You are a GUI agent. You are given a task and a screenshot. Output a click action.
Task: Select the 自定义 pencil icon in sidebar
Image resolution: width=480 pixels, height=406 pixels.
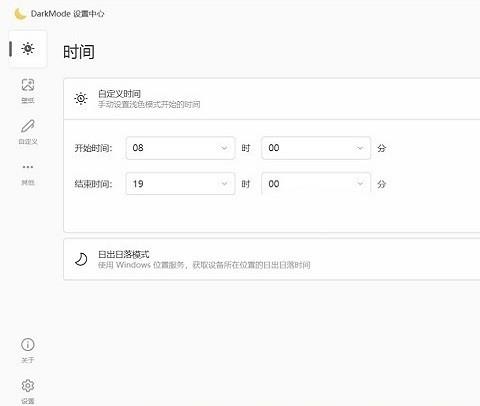coord(28,126)
